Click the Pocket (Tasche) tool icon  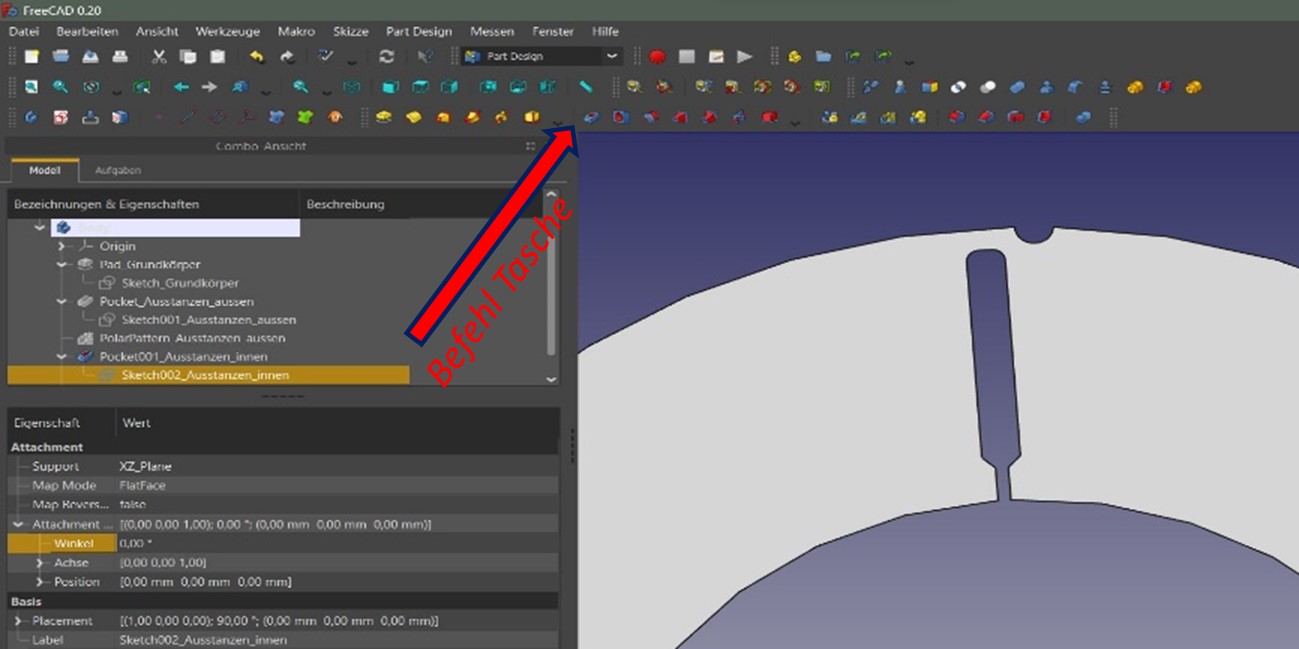point(591,118)
